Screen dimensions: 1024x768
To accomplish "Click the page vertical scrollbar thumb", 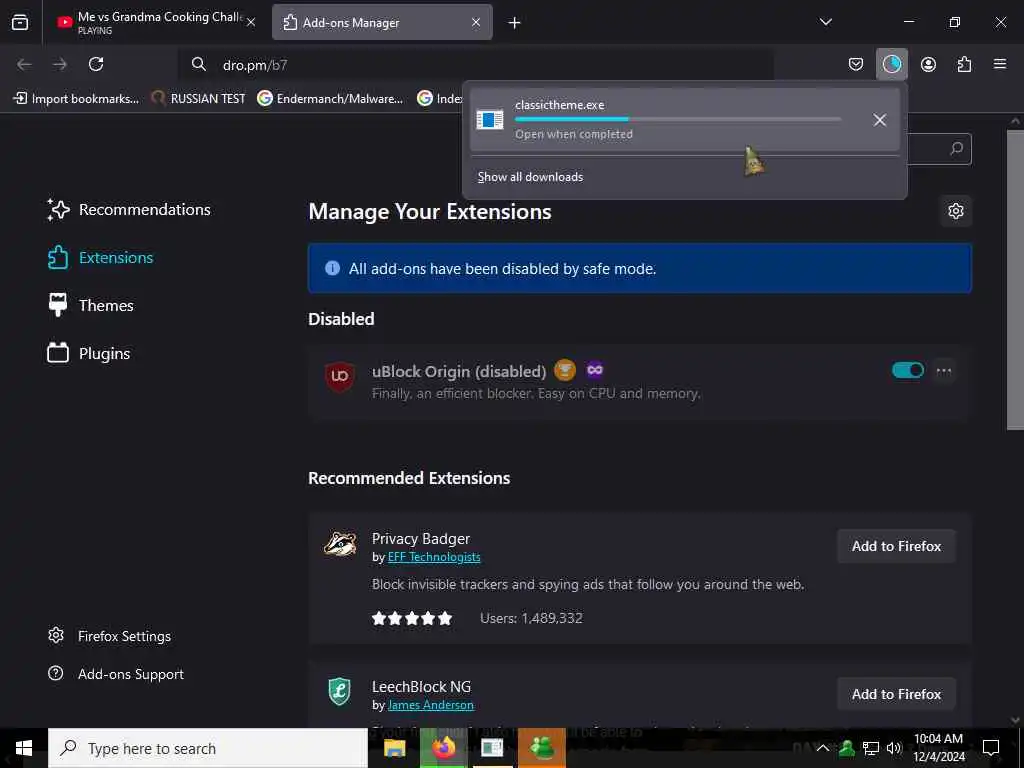I will pos(1015,280).
